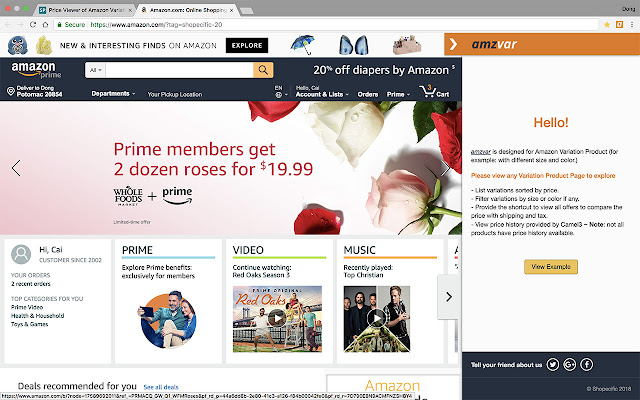This screenshot has width=640, height=400.
Task: Open the All search category dropdown
Action: coord(95,70)
